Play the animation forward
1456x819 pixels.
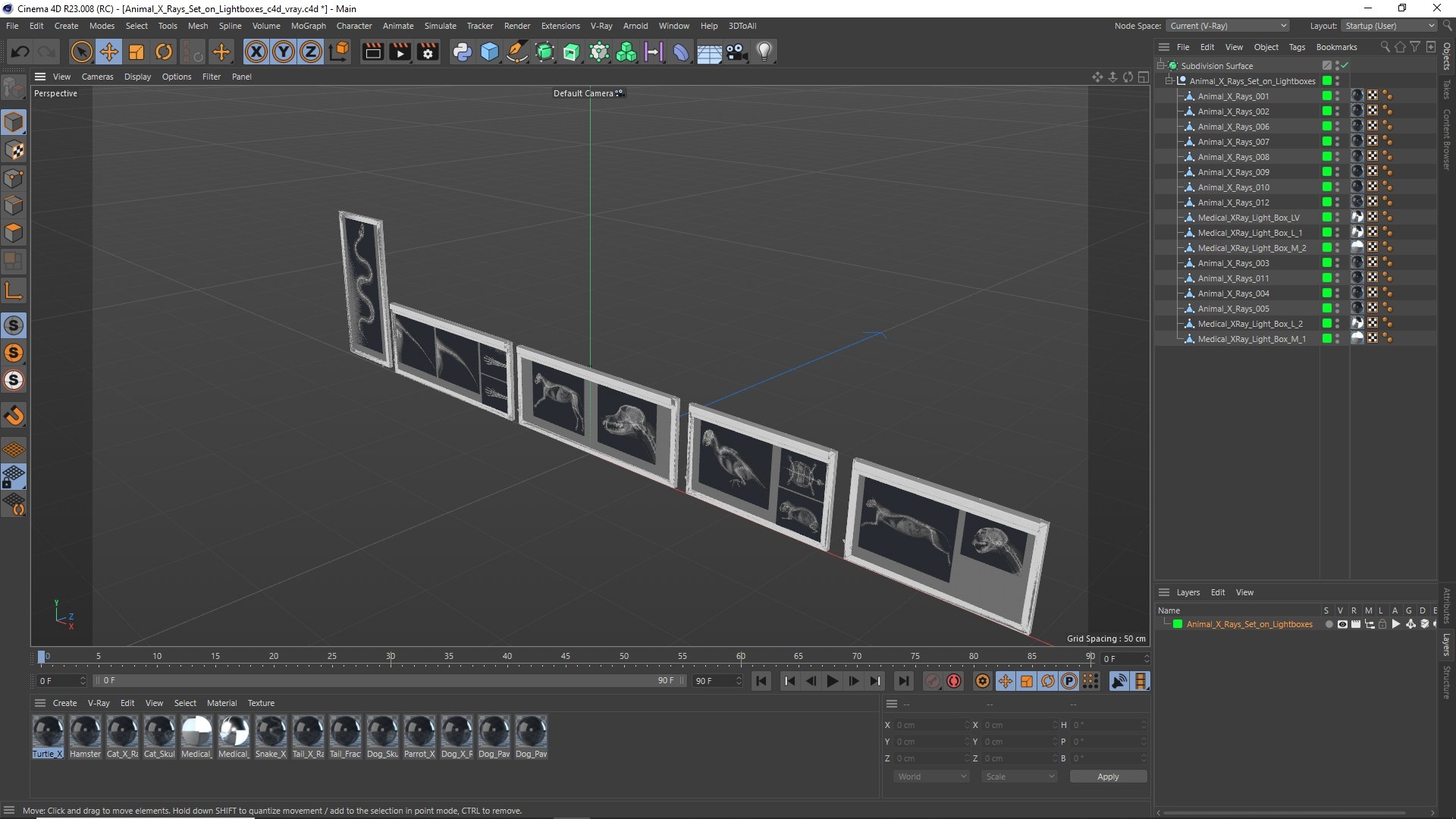(832, 681)
